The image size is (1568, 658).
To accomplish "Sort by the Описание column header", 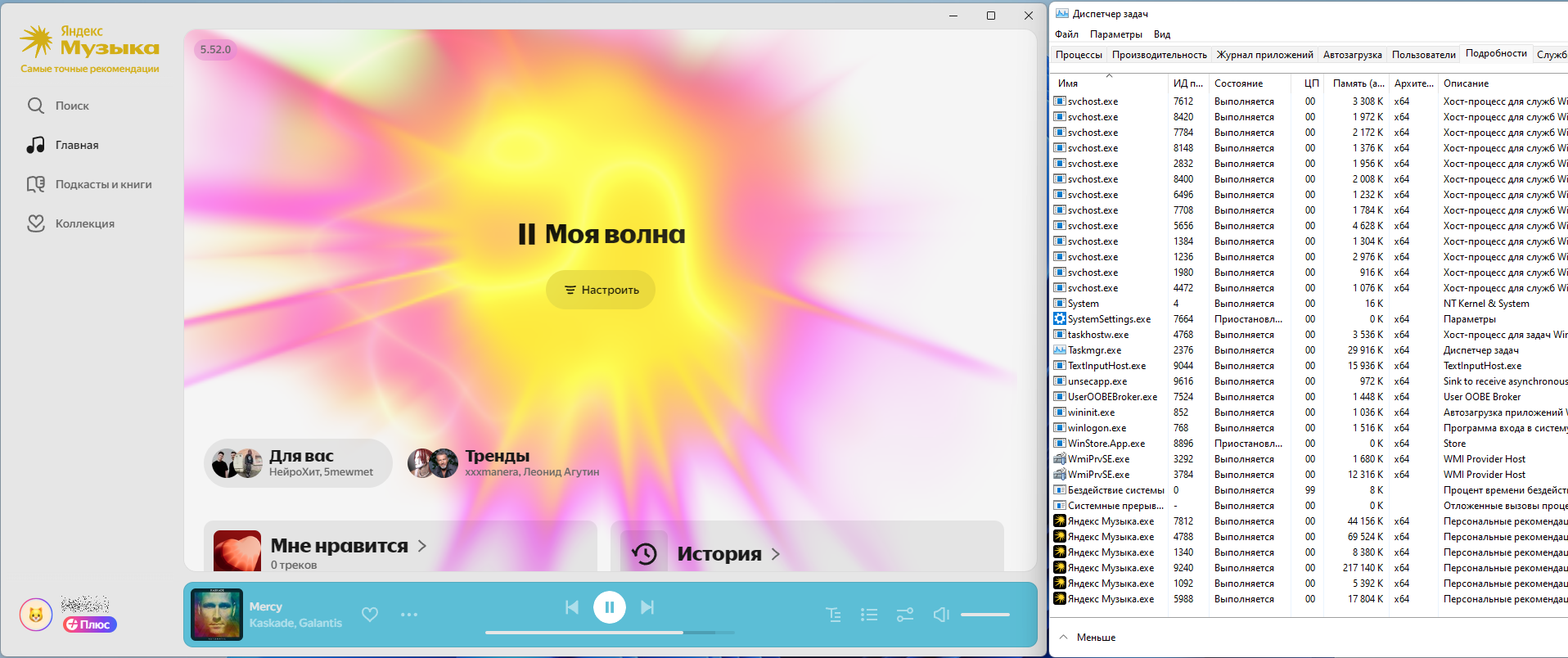I will (1504, 83).
